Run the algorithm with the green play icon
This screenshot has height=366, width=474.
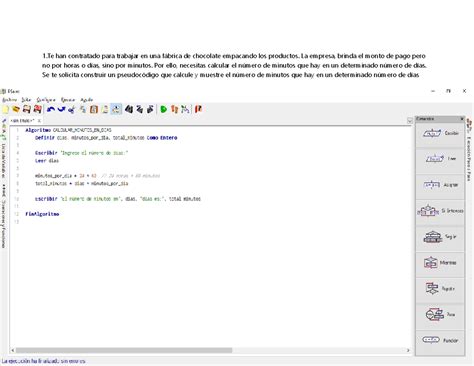[164, 109]
